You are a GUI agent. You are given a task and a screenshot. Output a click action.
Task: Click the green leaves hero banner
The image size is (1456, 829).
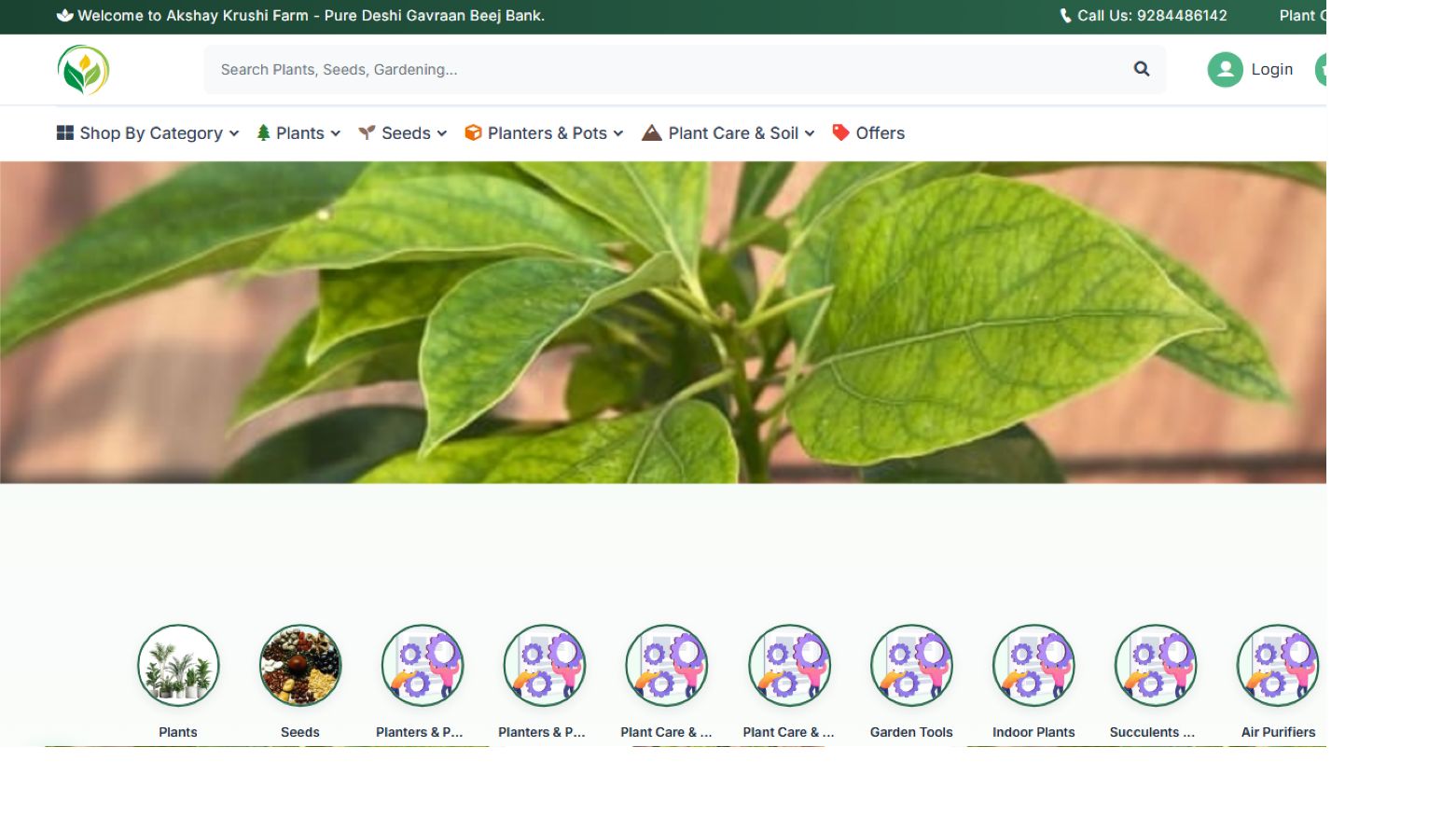click(663, 323)
